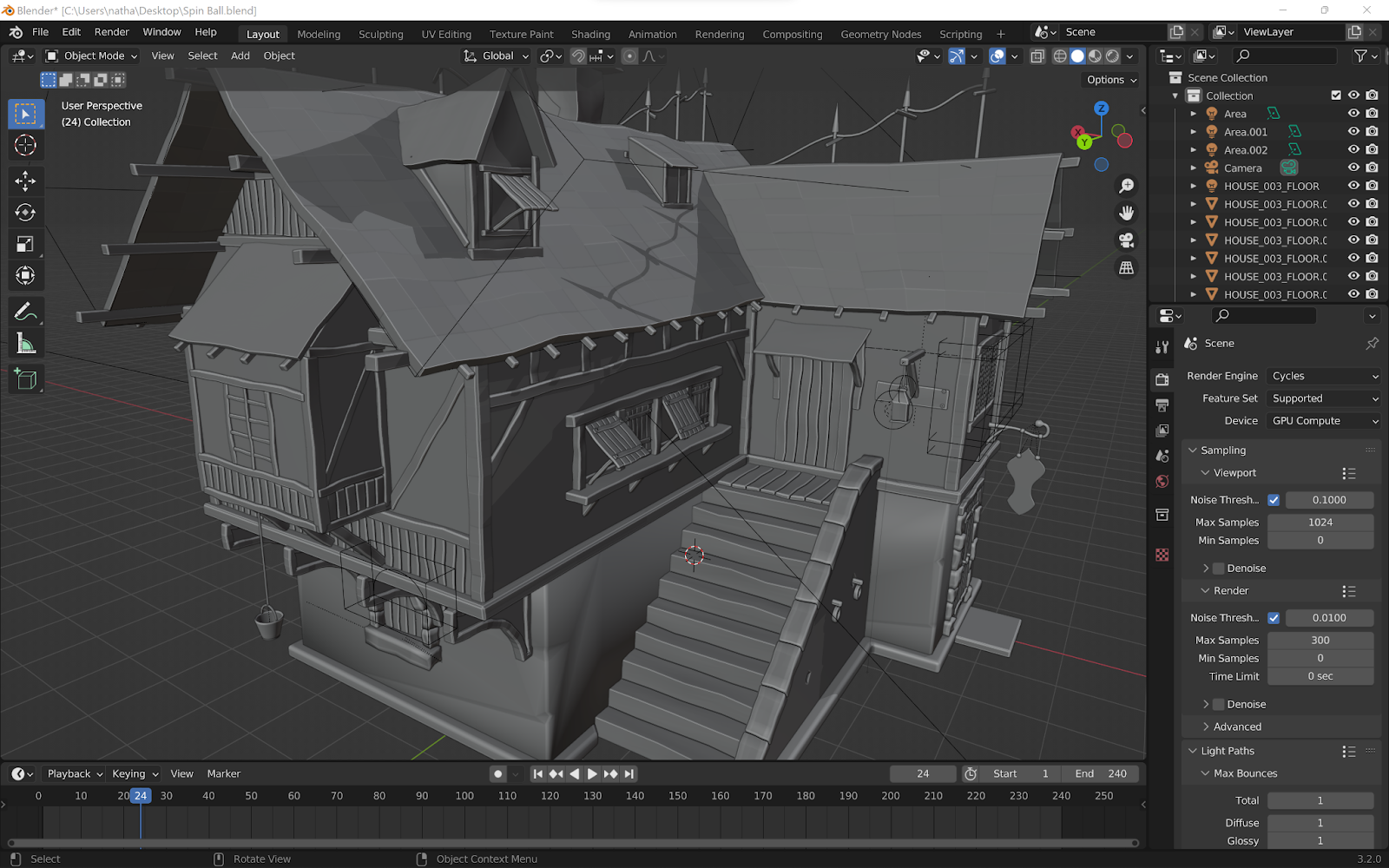The width and height of the screenshot is (1389, 868).
Task: Open the Object Mode dropdown
Action: pos(92,56)
